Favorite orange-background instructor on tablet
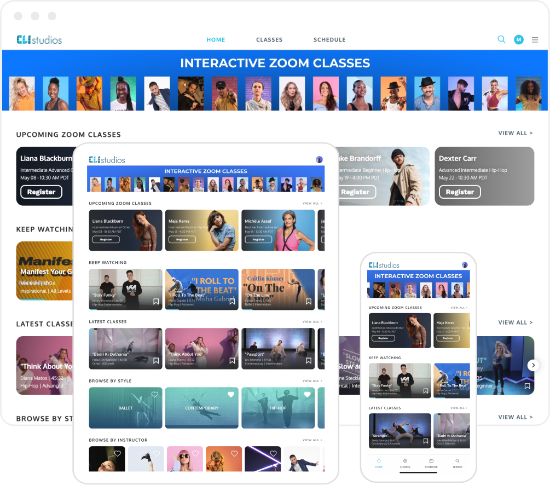Screen dimensions: 550x485 pyautogui.click(x=234, y=453)
